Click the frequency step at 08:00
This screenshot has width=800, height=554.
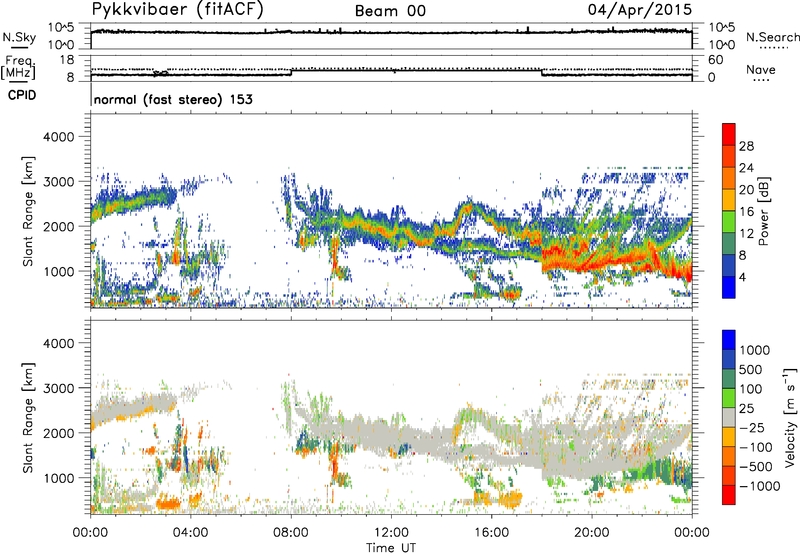[291, 72]
